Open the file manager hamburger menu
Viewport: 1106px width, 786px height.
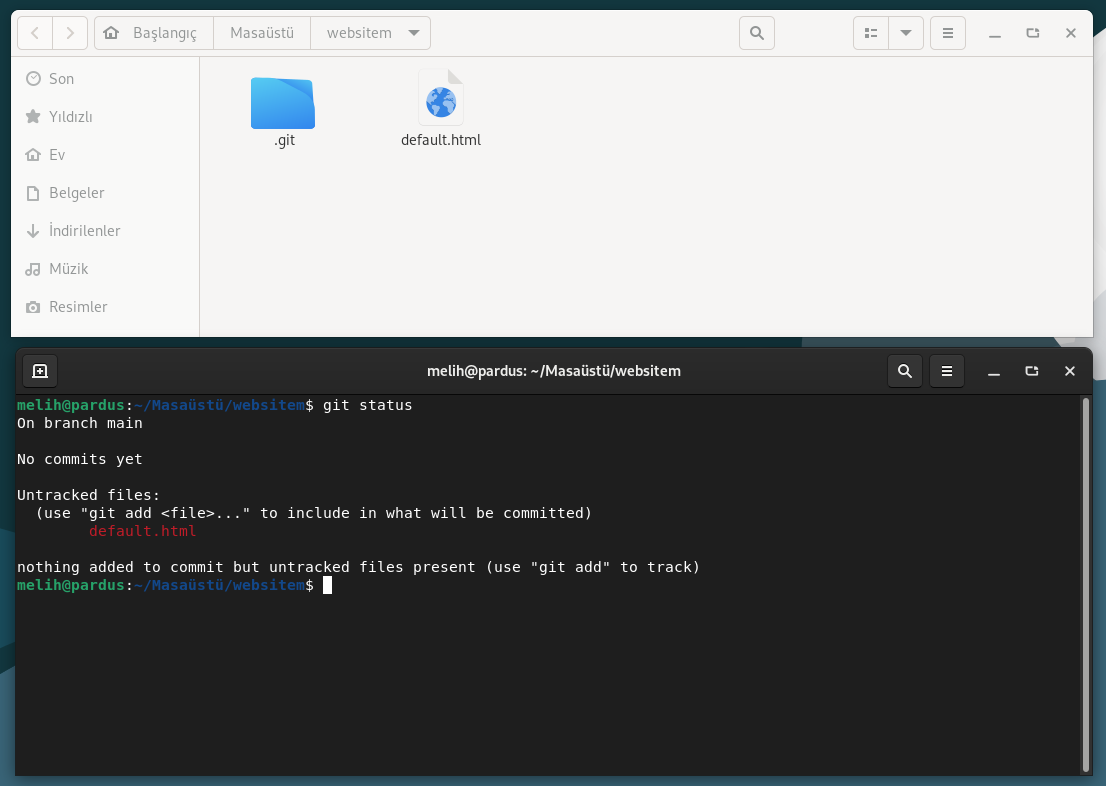point(948,33)
